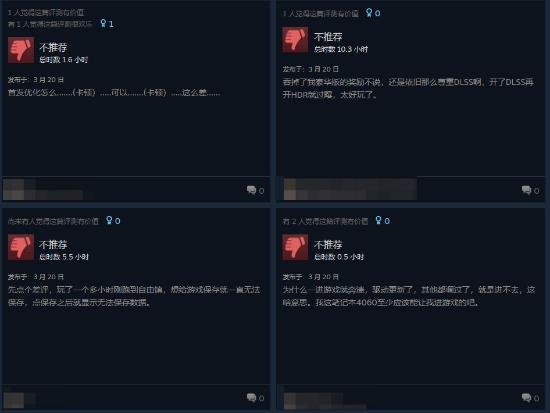
Task: Open comments on the 0.5 hour review
Action: pos(530,398)
